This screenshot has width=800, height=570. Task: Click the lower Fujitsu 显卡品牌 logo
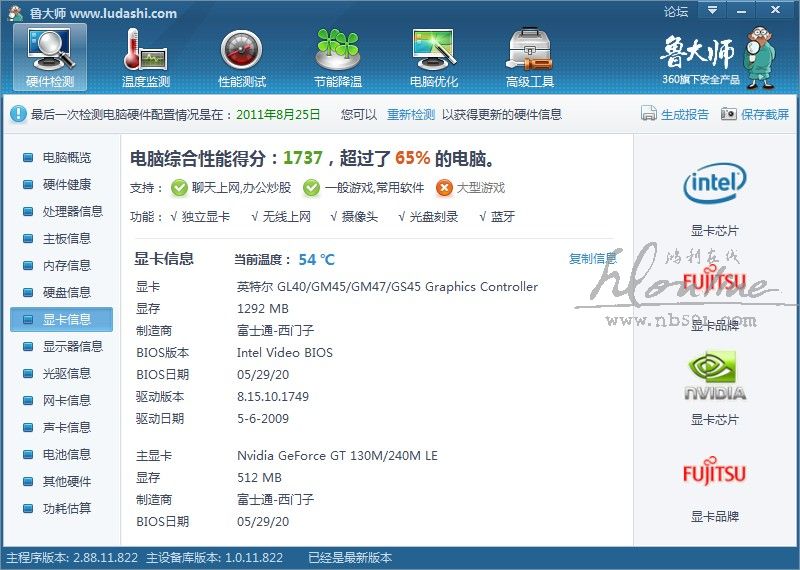(714, 472)
